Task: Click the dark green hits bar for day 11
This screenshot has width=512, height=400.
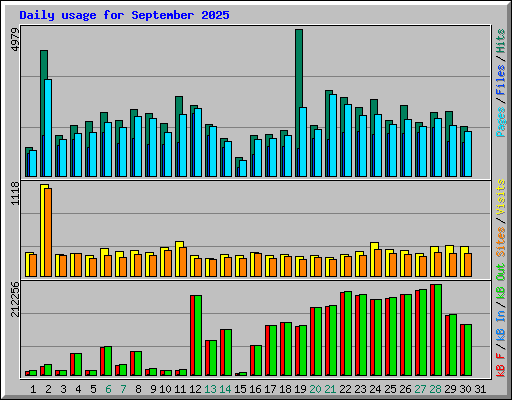Action: tap(179, 105)
